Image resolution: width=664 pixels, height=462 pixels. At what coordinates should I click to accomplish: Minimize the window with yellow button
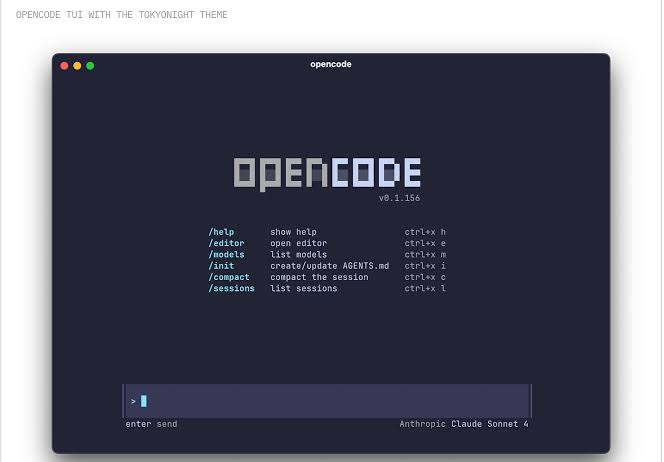[77, 66]
